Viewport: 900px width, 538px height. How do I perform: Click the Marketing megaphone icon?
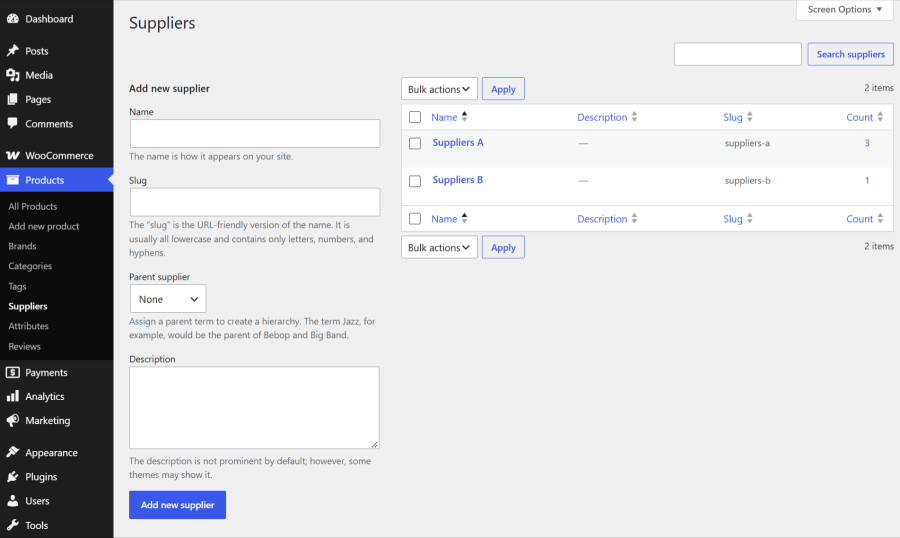coord(13,420)
